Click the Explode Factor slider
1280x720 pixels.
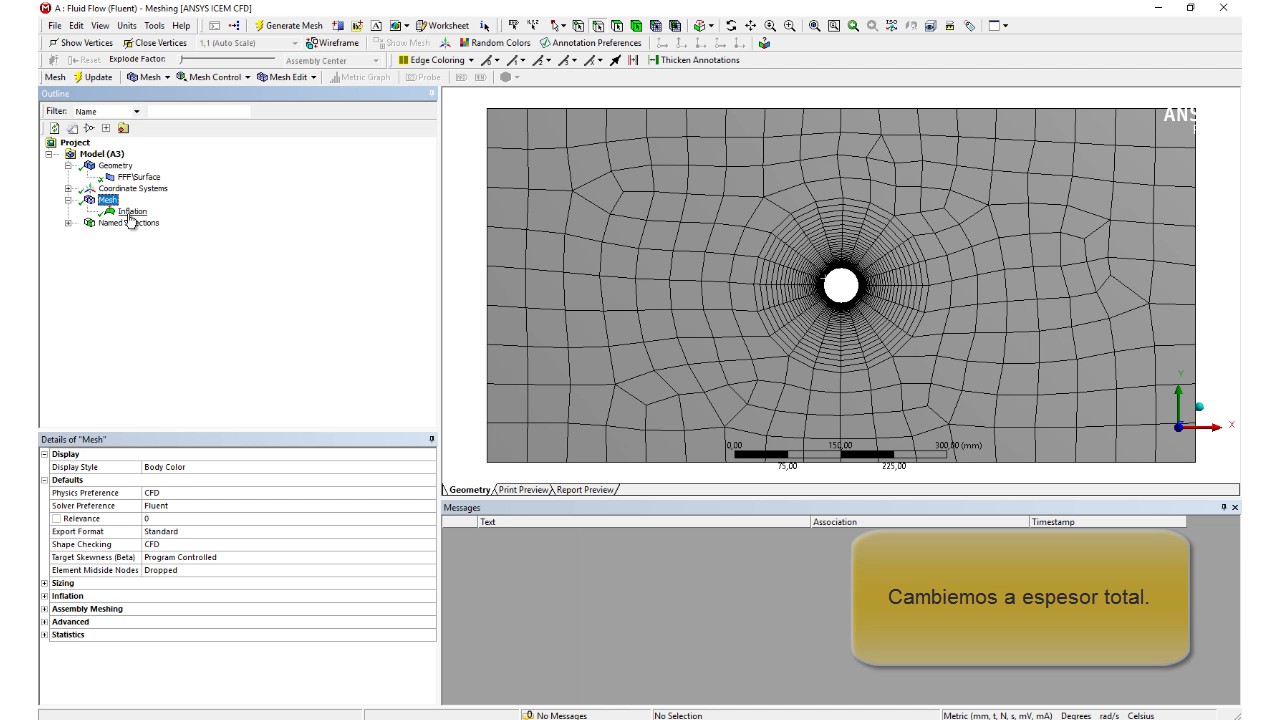pos(226,60)
